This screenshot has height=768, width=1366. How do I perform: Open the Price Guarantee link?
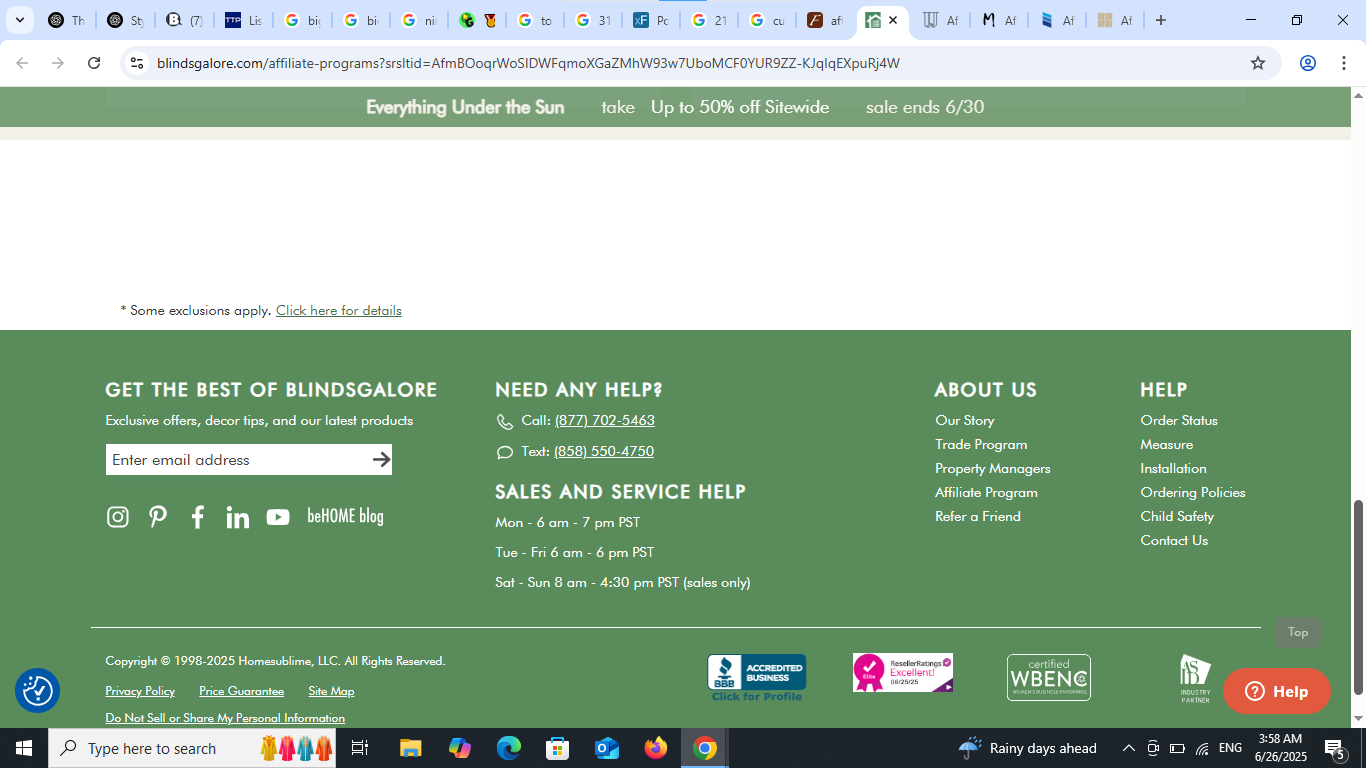point(241,691)
